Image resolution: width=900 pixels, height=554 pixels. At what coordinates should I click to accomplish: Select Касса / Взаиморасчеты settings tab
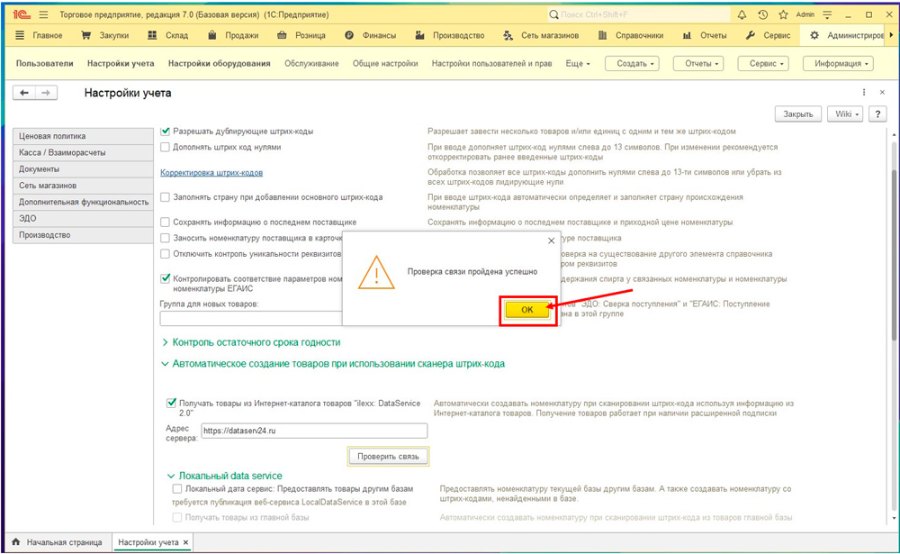(x=83, y=153)
